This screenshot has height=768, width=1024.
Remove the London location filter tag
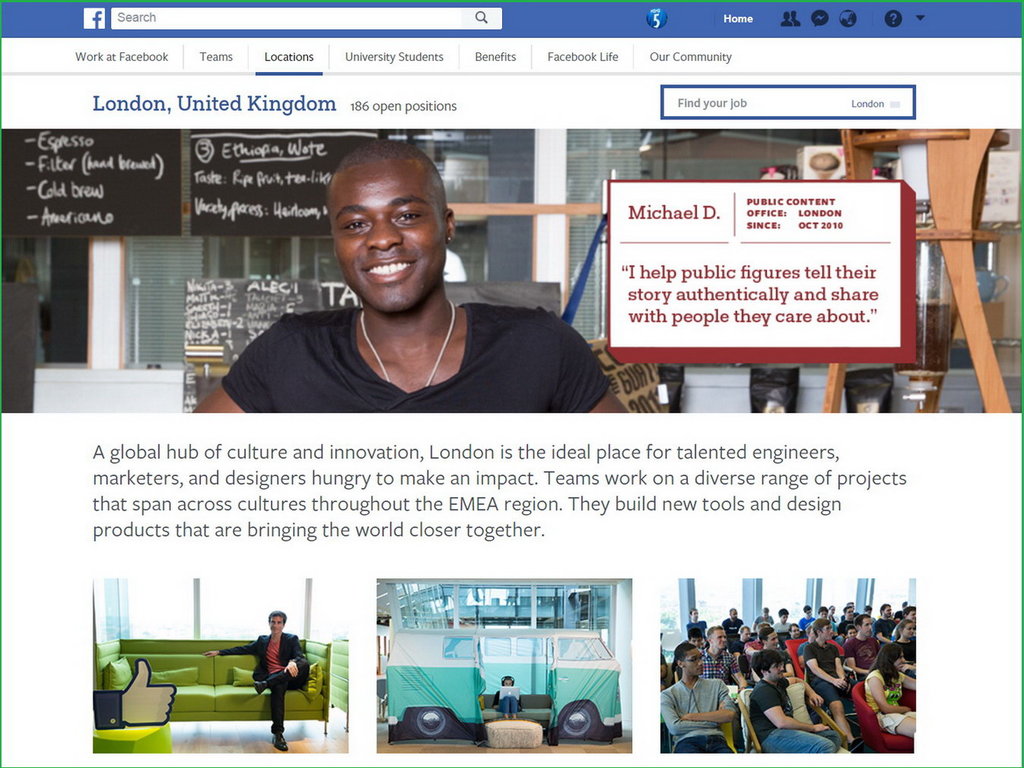(x=895, y=104)
